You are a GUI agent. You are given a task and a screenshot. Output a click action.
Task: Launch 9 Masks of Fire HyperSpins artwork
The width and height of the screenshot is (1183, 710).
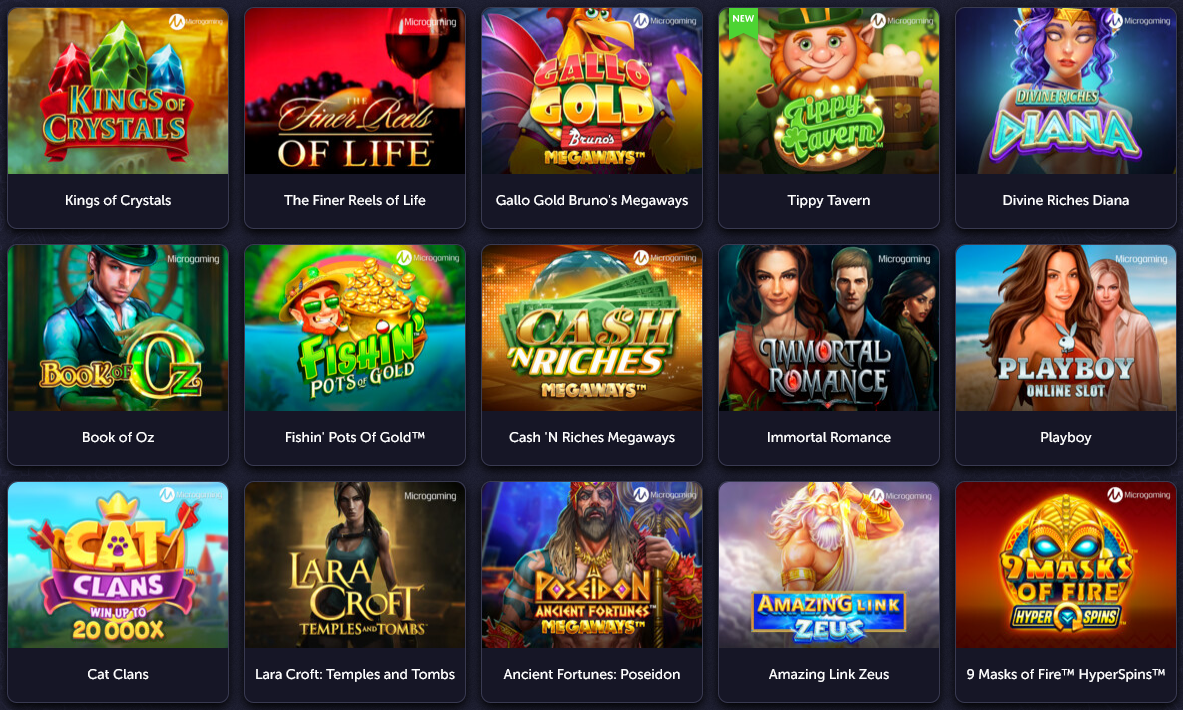1065,565
